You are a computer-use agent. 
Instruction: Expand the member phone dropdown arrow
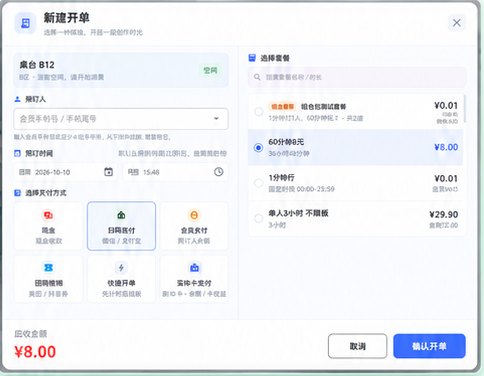click(x=216, y=119)
